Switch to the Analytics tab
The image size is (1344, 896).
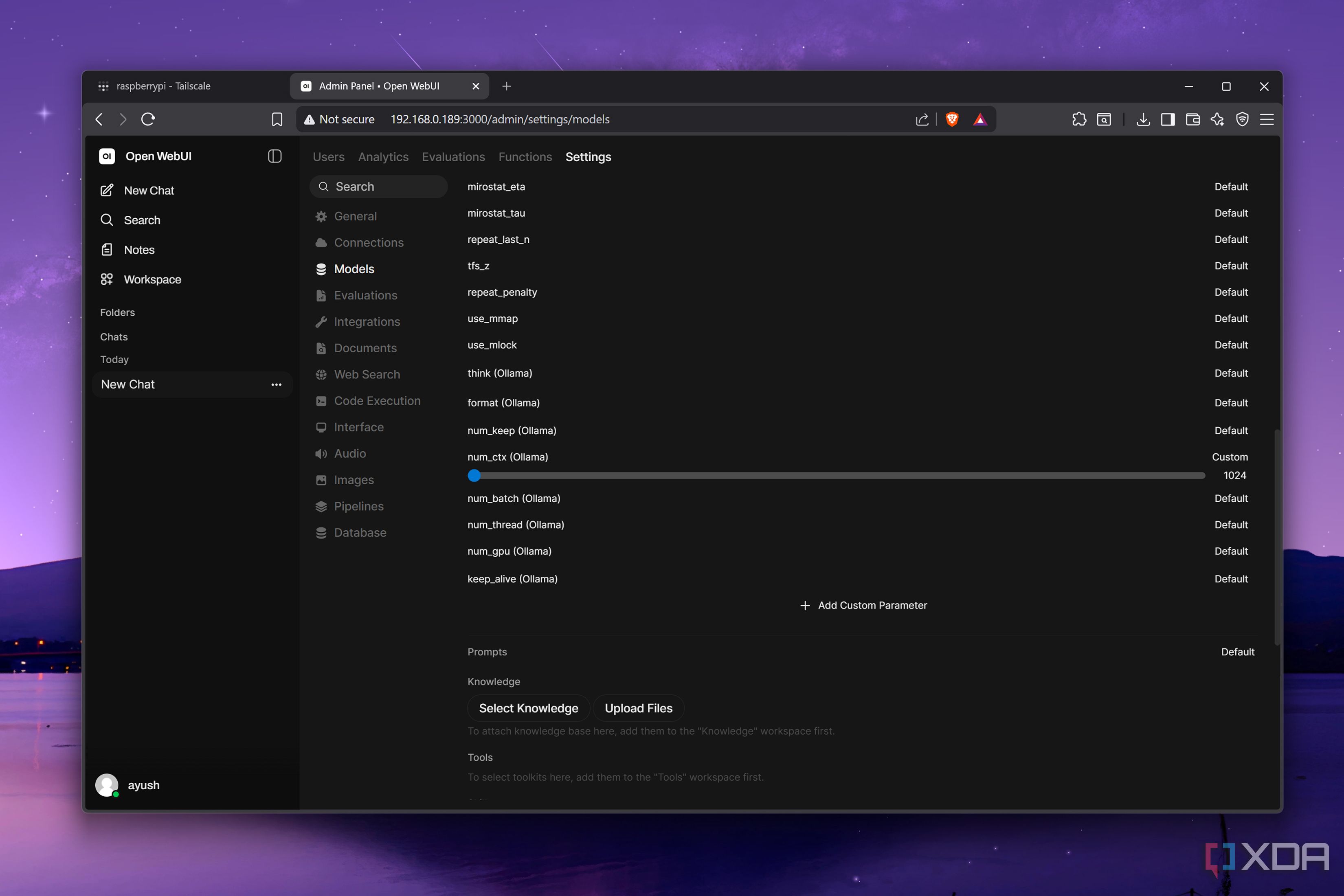point(383,156)
